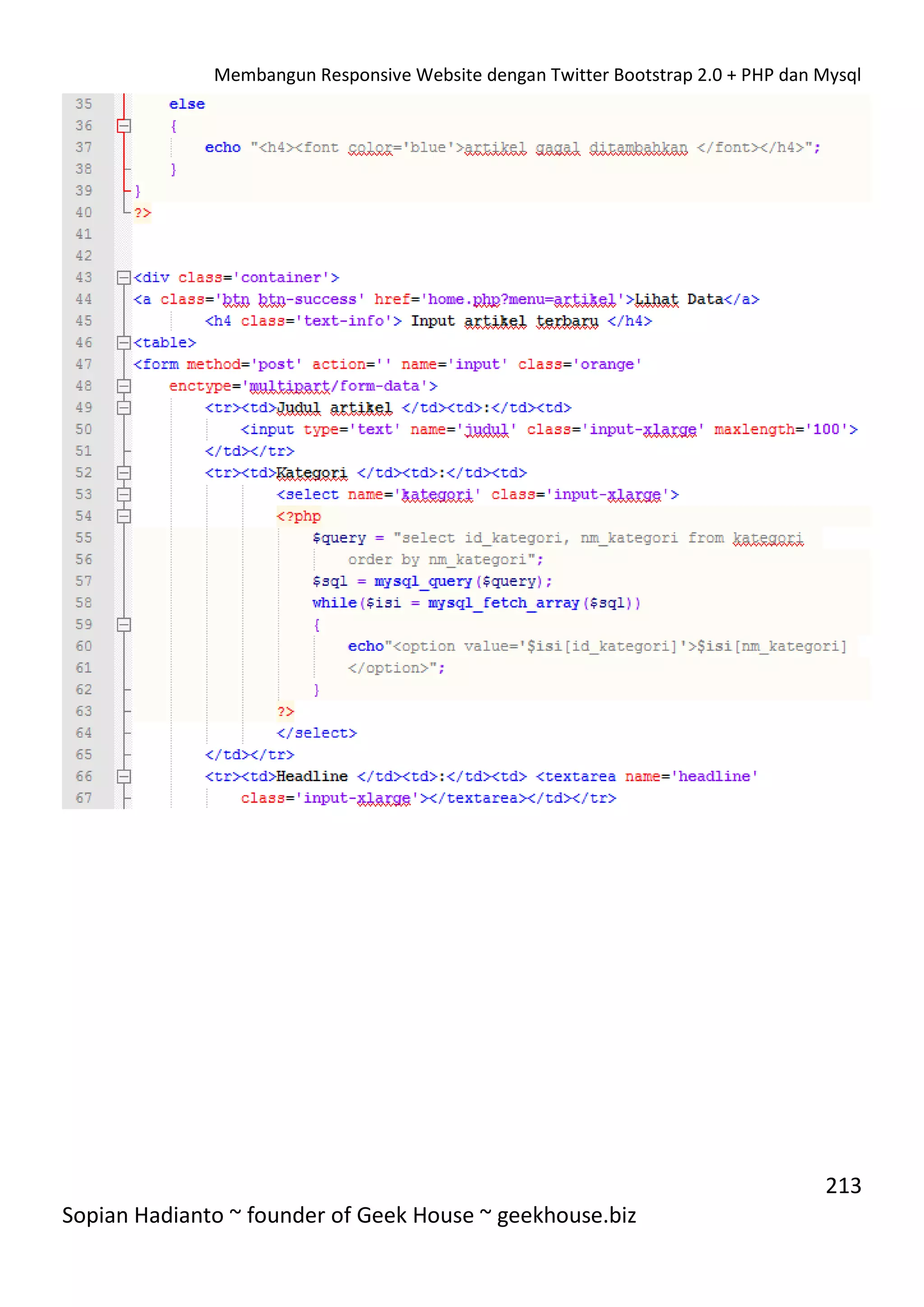This screenshot has width=924, height=1307.
Task: Click the ?> closing tag on line 63
Action: [x=286, y=712]
